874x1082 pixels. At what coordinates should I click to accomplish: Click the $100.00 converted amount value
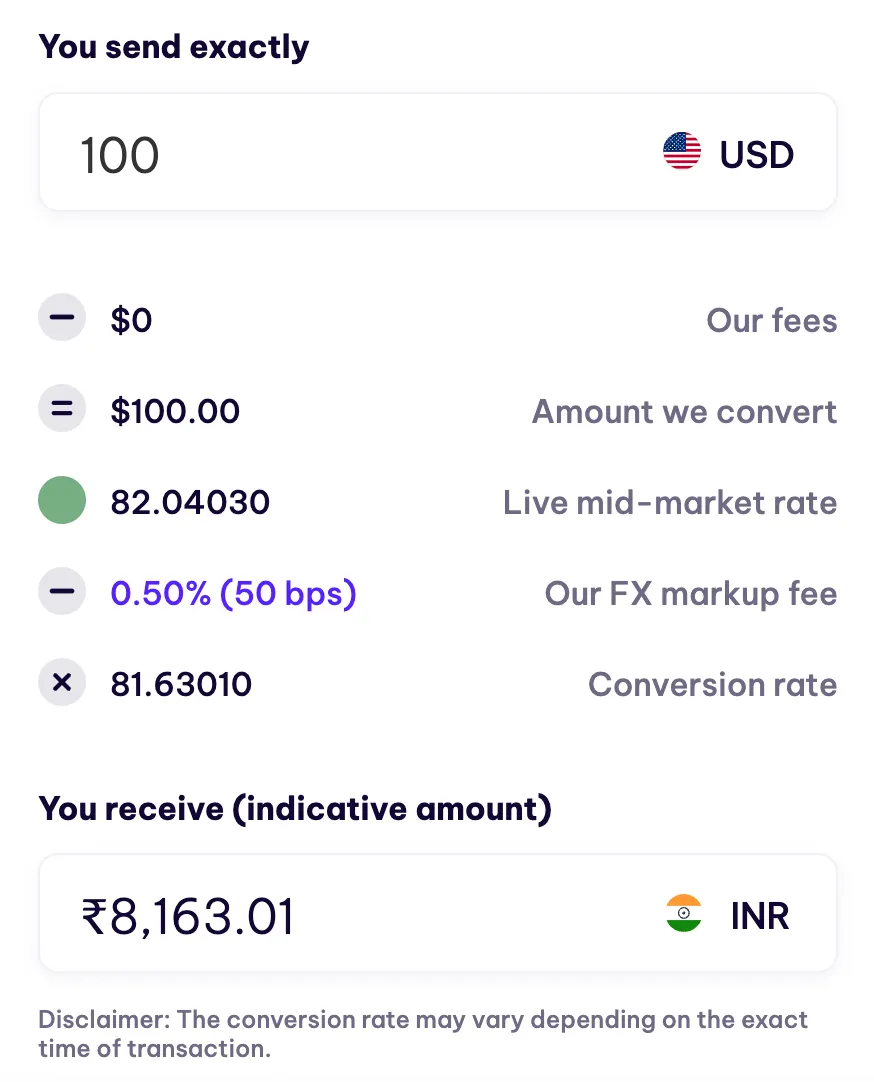[175, 411]
